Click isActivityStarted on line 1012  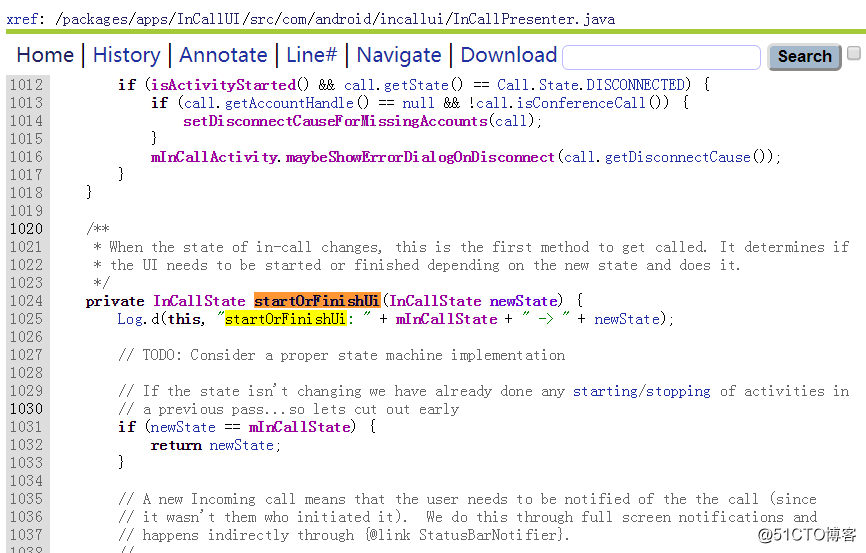coord(224,85)
